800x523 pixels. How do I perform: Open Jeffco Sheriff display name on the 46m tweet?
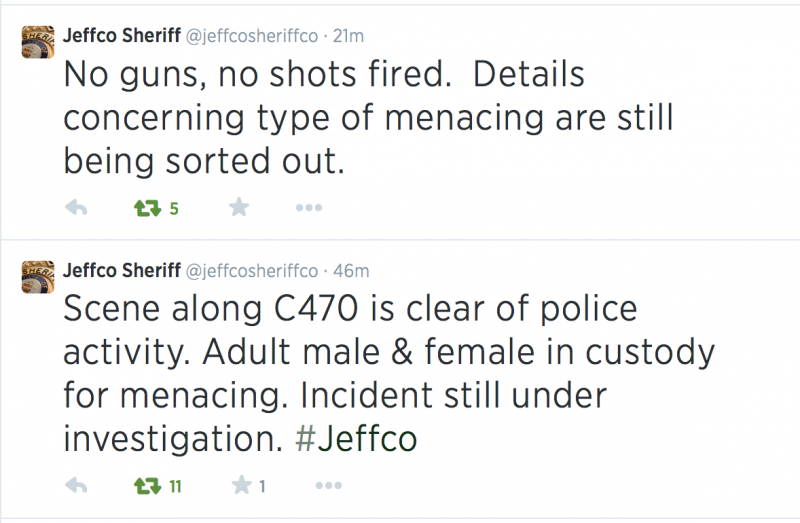click(x=120, y=271)
